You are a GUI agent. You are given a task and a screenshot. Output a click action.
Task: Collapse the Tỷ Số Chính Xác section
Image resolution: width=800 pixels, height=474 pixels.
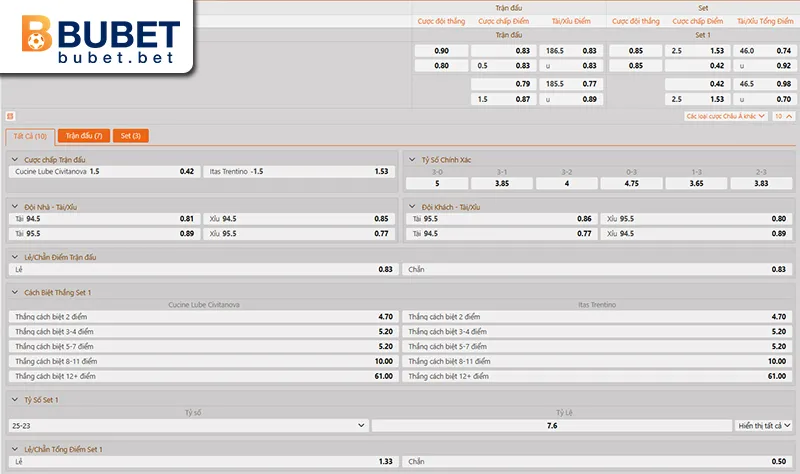(x=413, y=159)
